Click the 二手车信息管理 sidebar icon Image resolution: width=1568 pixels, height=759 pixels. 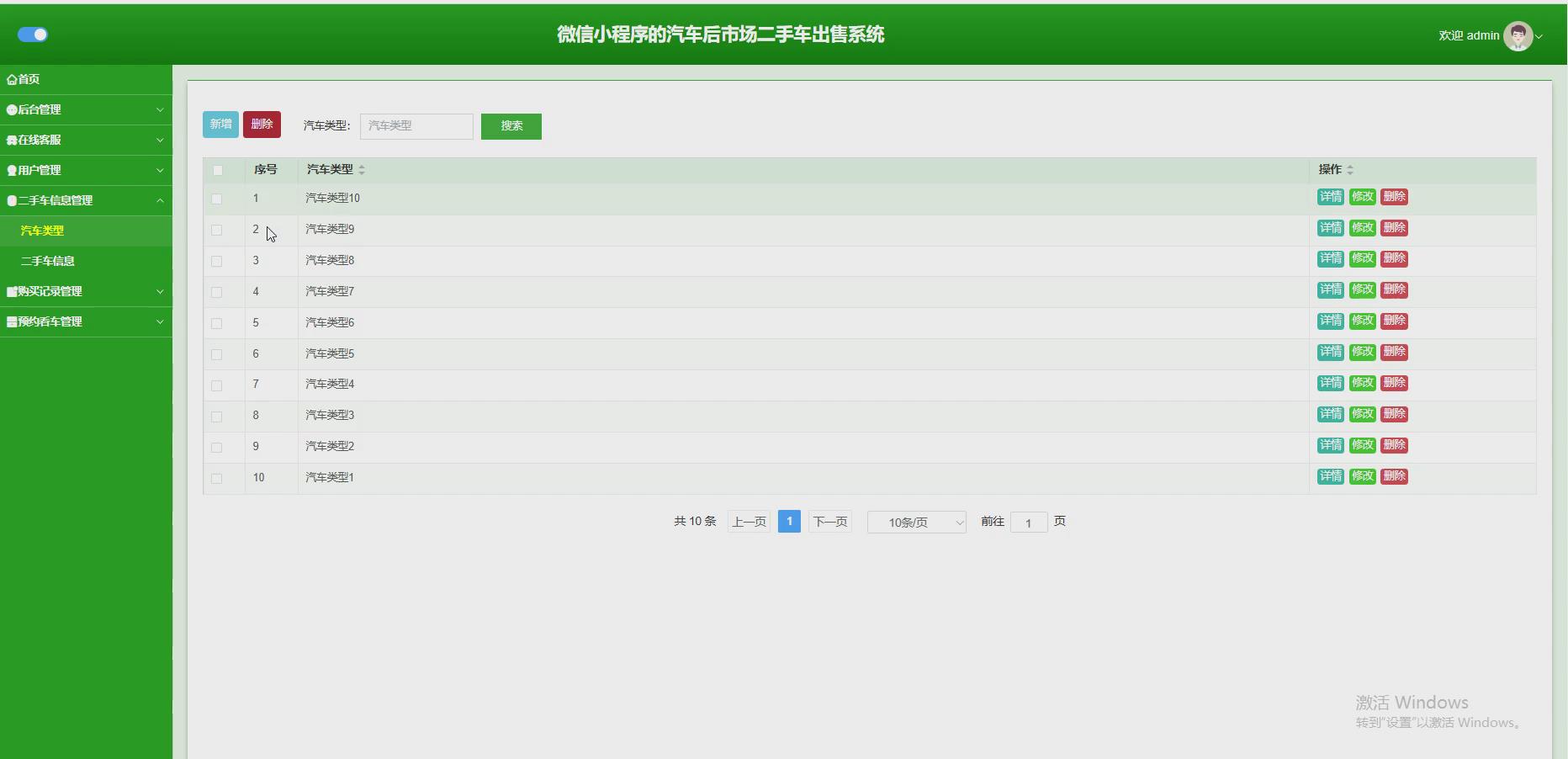point(10,200)
